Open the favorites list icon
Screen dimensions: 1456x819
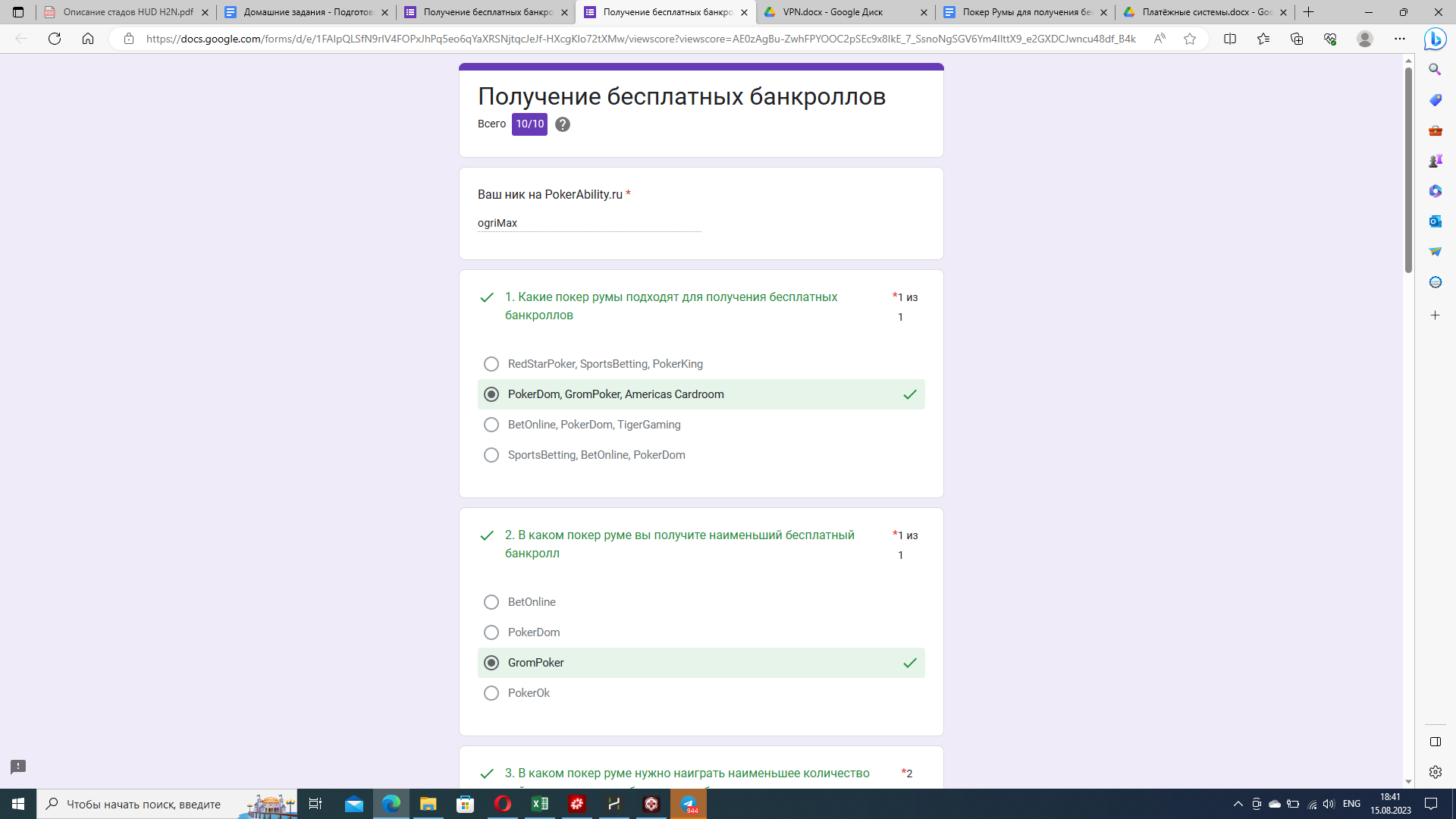pyautogui.click(x=1263, y=39)
